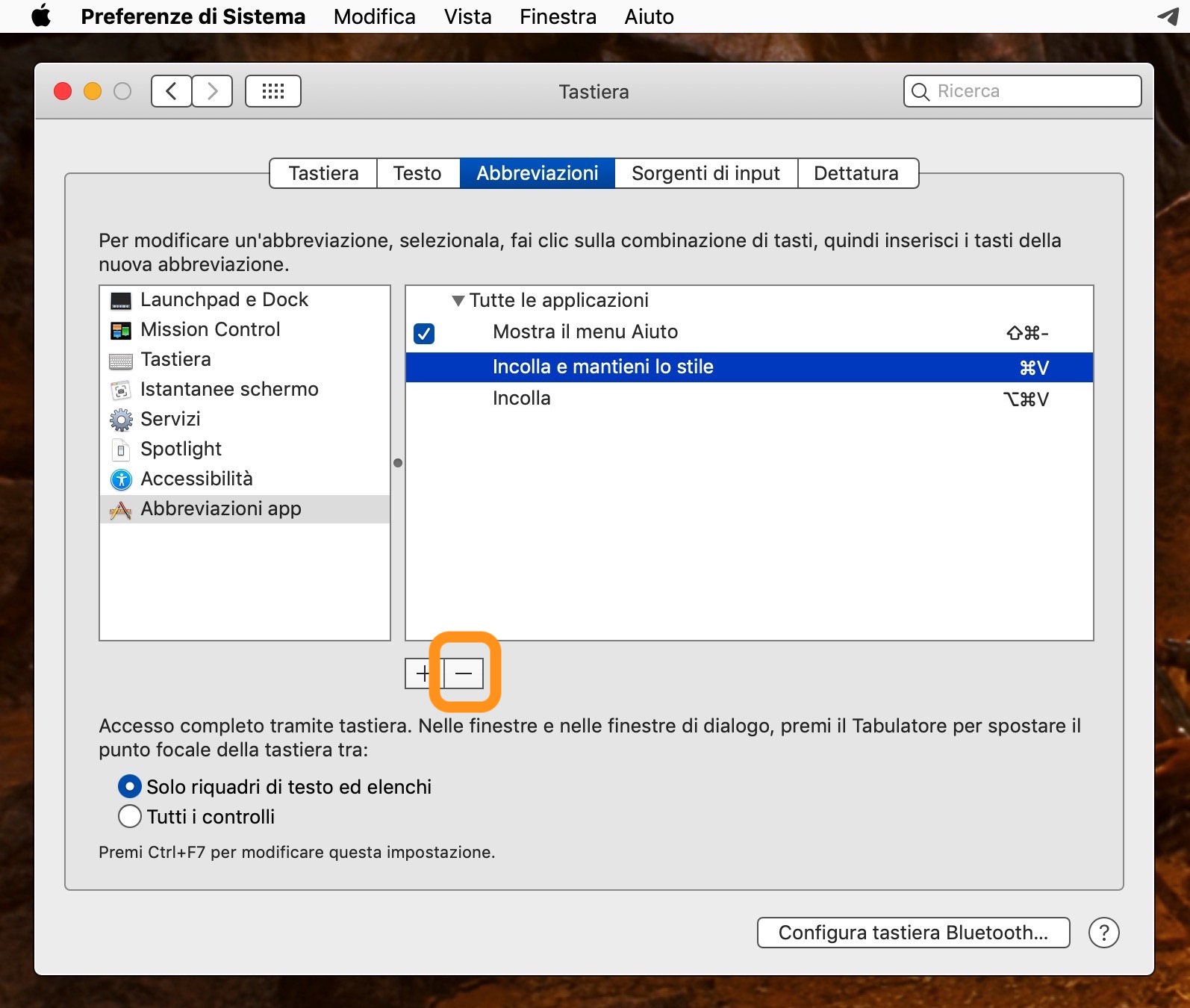The height and width of the screenshot is (1008, 1190).
Task: Click Configura tastiera Bluetooth button
Action: [914, 933]
